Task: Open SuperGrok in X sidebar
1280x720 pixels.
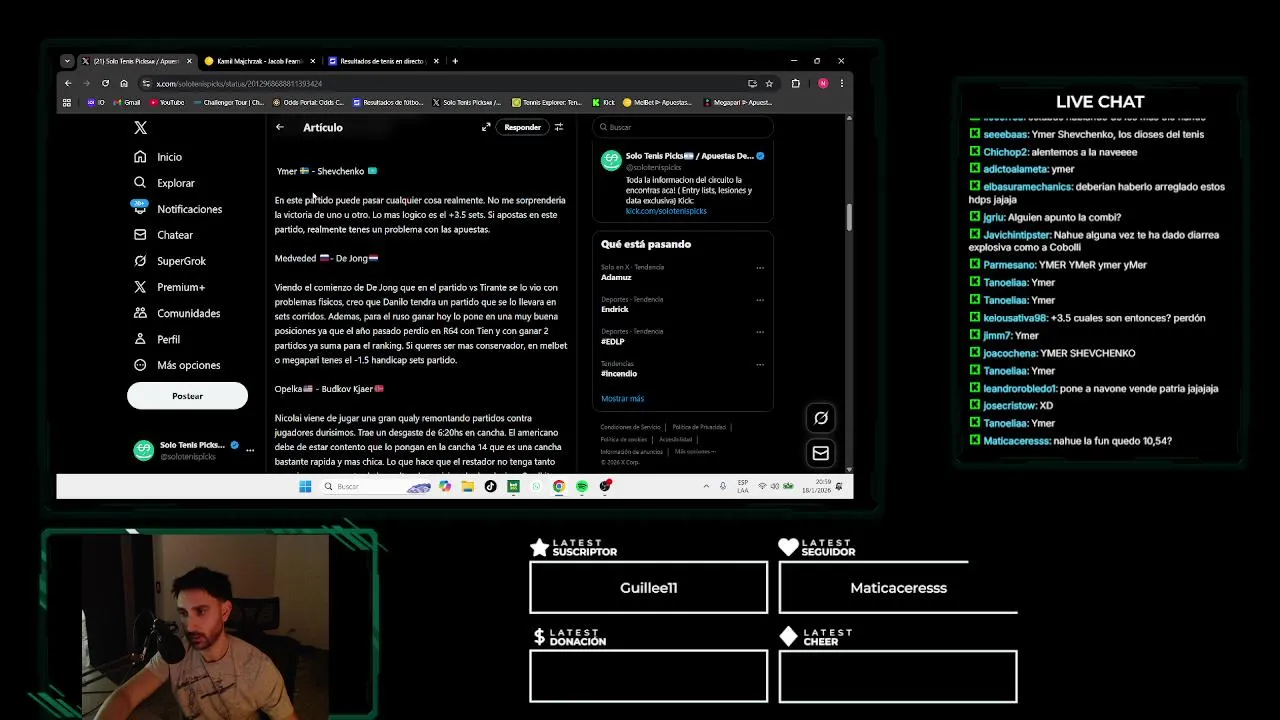Action: click(170, 261)
